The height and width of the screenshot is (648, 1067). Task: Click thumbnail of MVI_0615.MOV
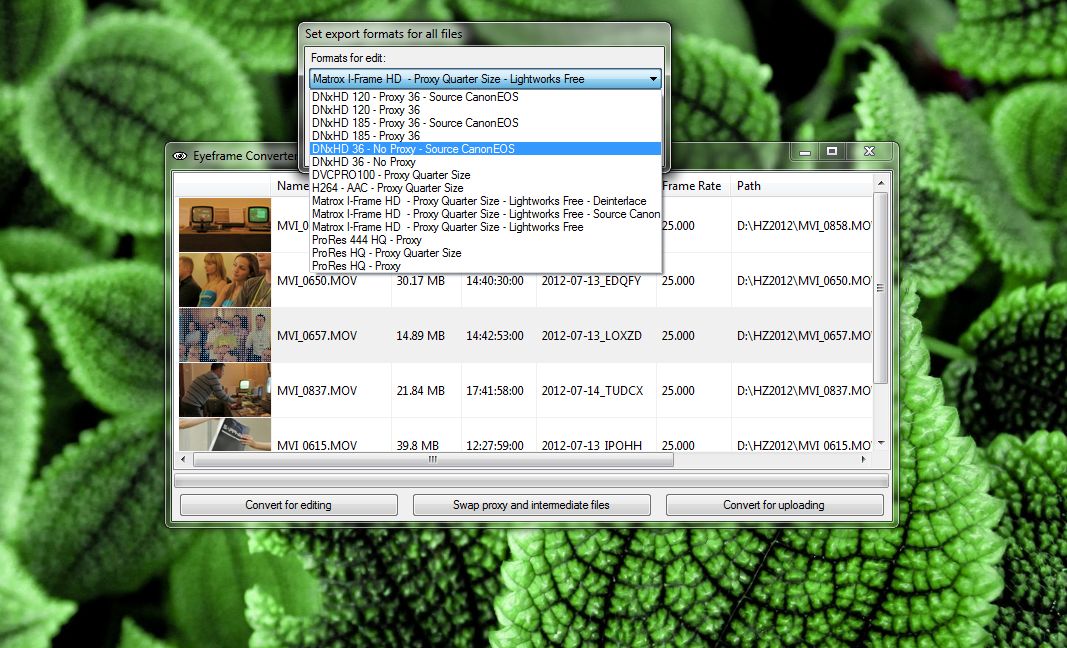(225, 434)
